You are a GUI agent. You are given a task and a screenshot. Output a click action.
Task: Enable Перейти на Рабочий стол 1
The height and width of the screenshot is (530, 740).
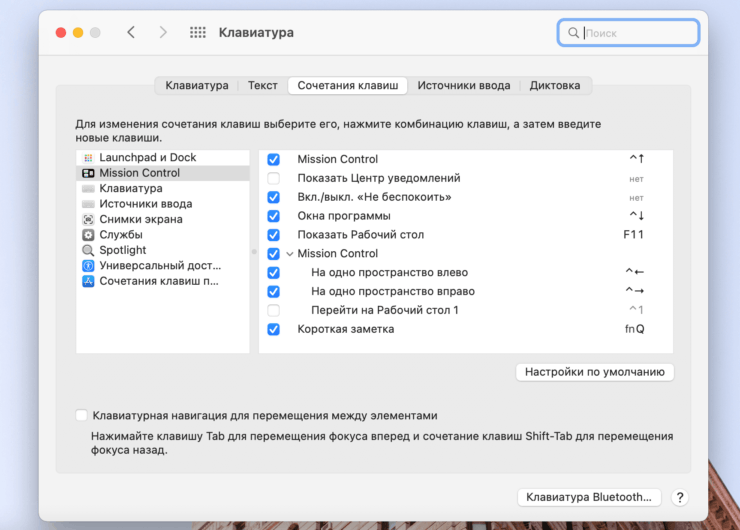tap(273, 311)
